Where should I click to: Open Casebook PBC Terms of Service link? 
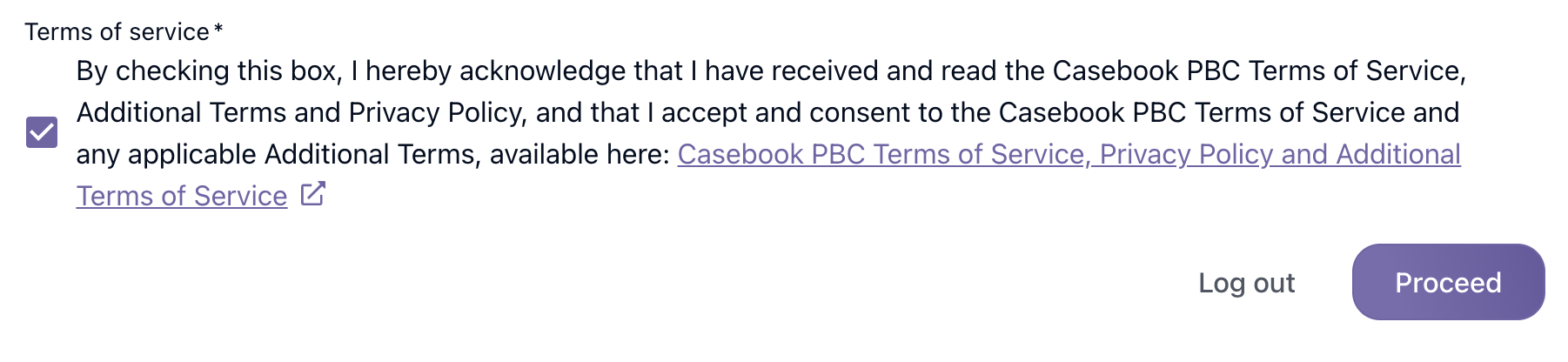(x=879, y=154)
